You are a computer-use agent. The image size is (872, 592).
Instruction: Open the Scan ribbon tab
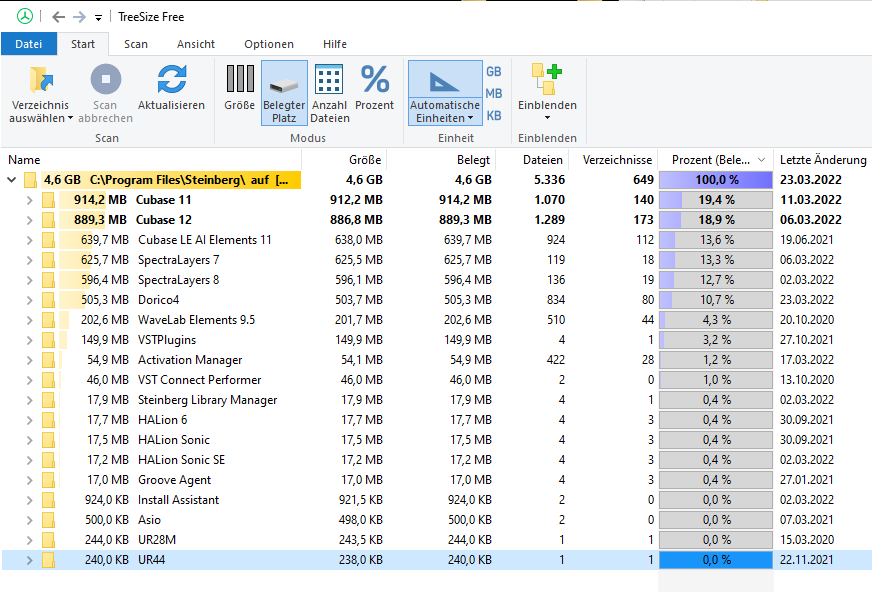136,44
